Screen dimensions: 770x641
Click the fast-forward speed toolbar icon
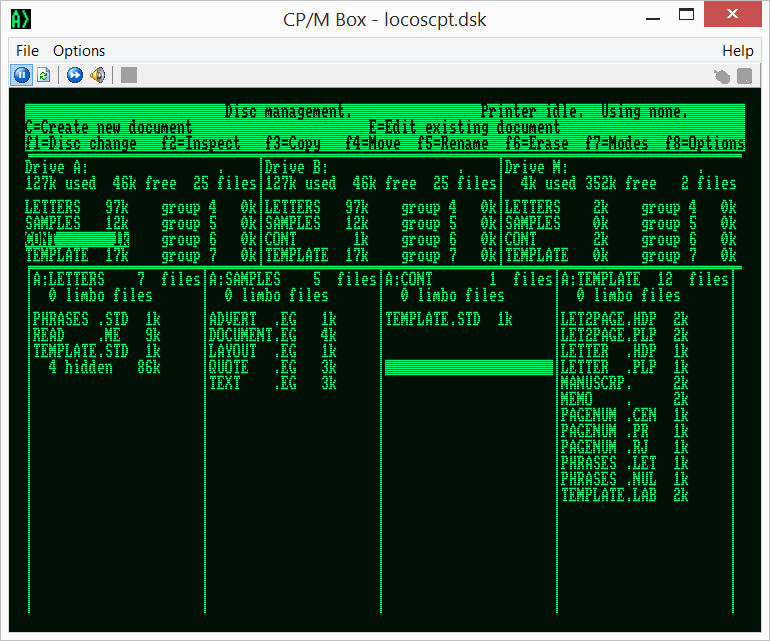(75, 75)
